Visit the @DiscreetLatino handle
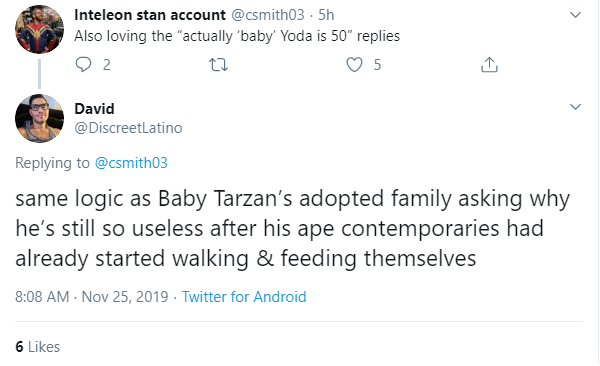Screen dimensions: 600x366 [128, 127]
